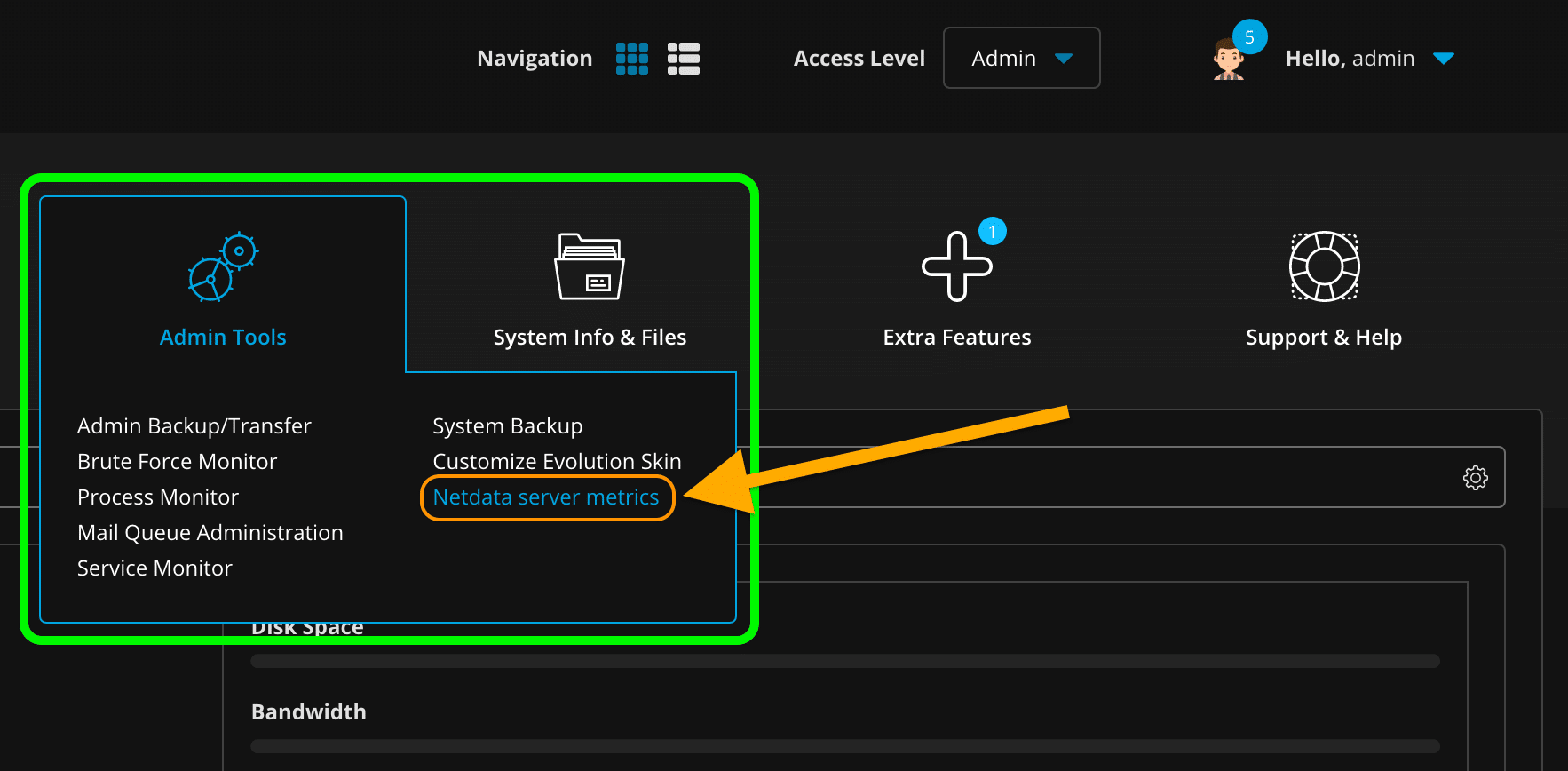This screenshot has height=771, width=1568.
Task: Open the Support & Help menu label
Action: [1324, 338]
